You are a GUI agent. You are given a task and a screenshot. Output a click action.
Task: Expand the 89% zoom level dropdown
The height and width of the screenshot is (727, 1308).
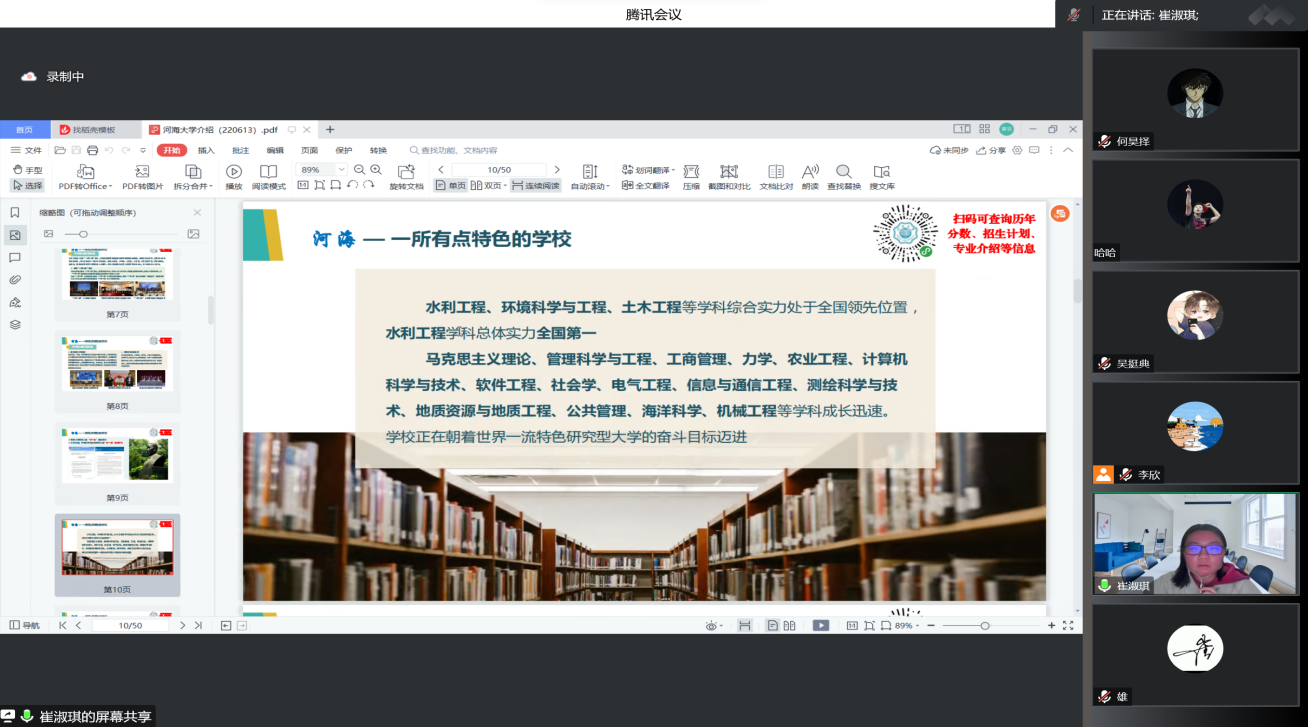[x=341, y=170]
